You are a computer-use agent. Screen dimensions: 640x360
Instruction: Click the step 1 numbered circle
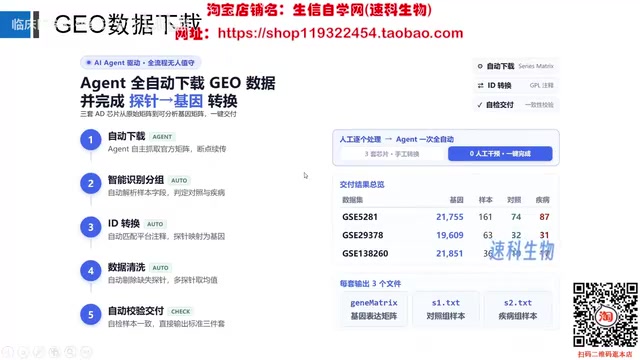[x=91, y=140]
